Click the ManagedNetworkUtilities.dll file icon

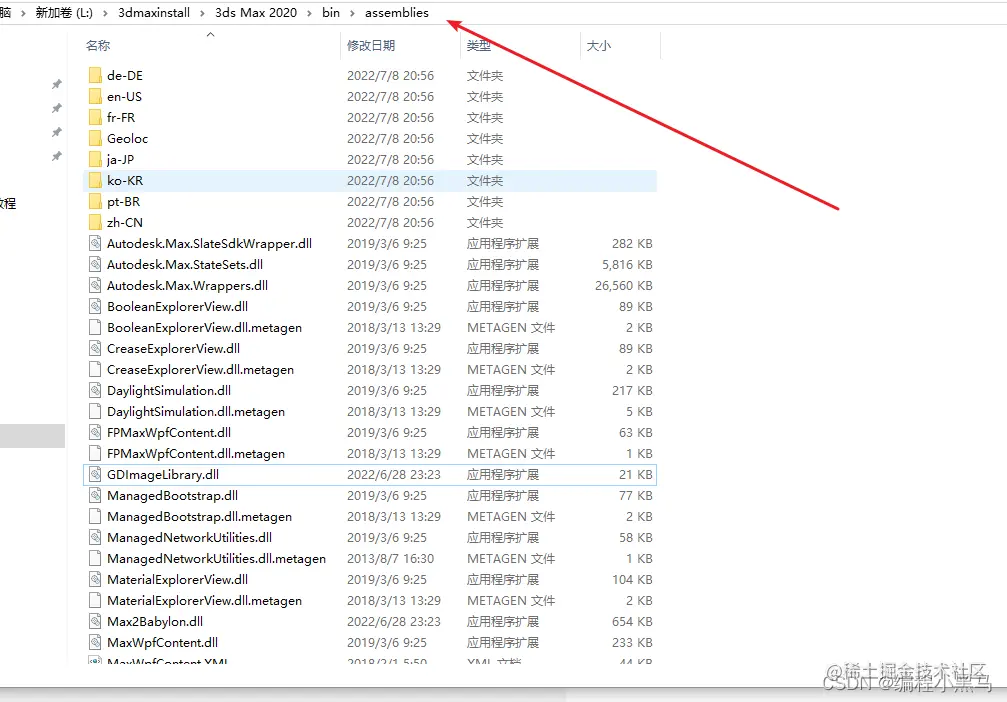pos(95,538)
